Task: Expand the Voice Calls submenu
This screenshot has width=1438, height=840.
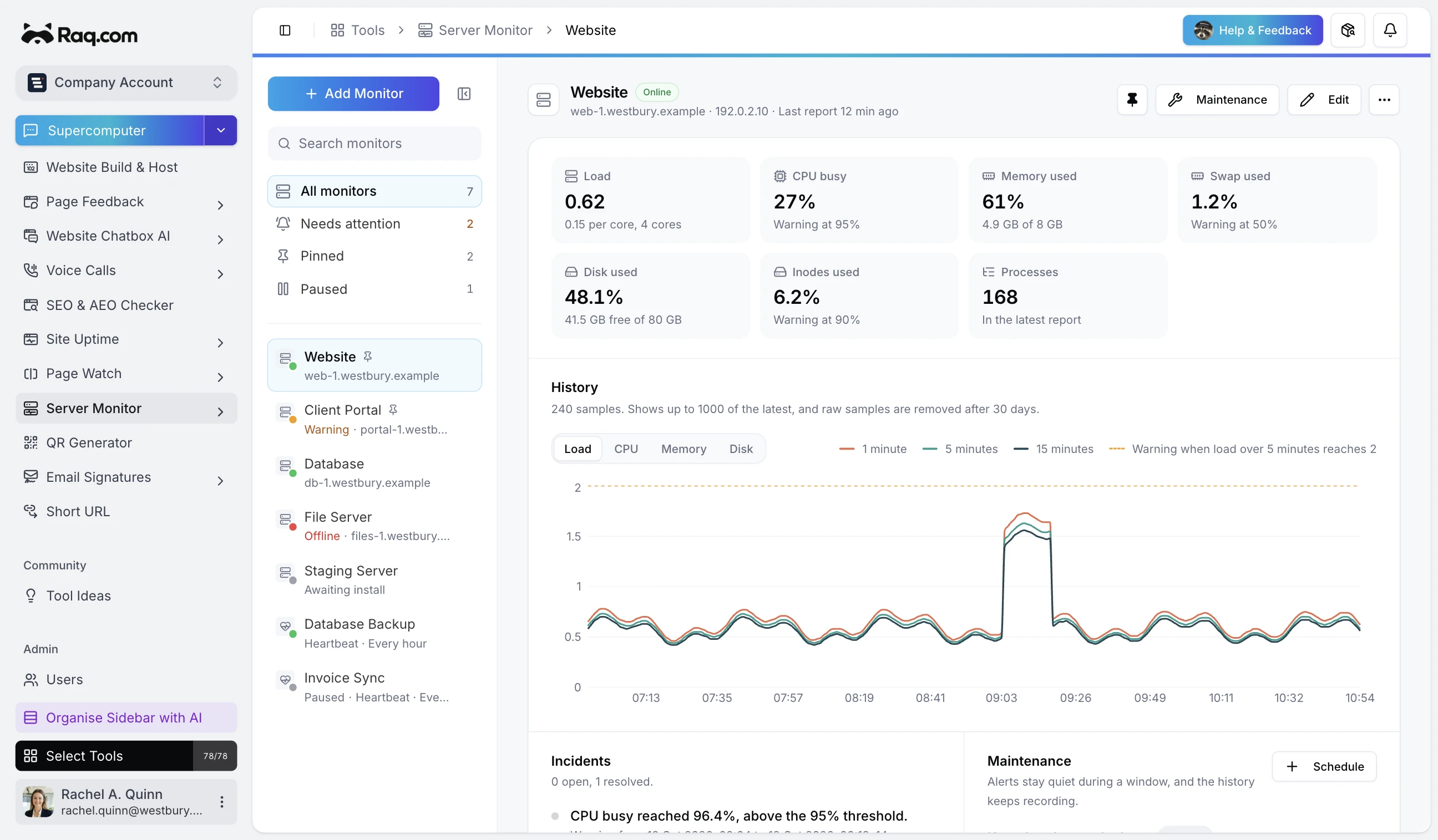Action: 220,274
